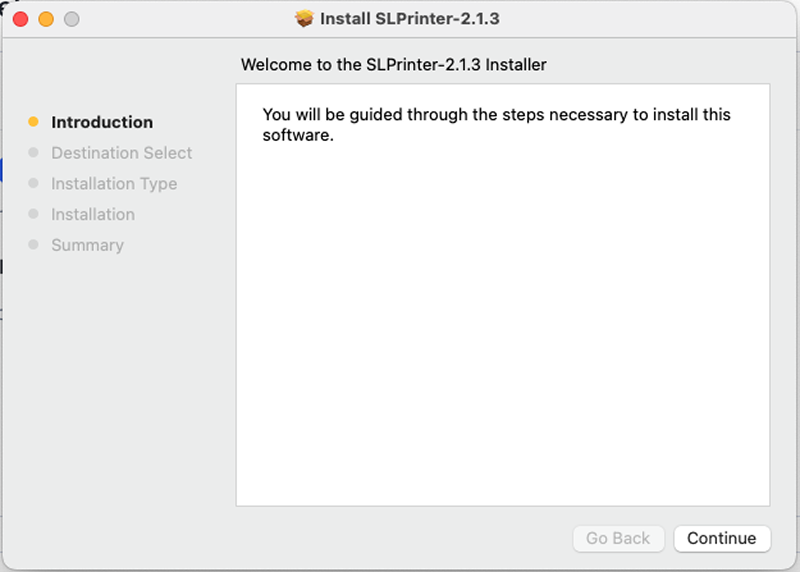Click the Install SLPrinter-2.1.3 window title
This screenshot has width=800, height=572.
tap(409, 19)
